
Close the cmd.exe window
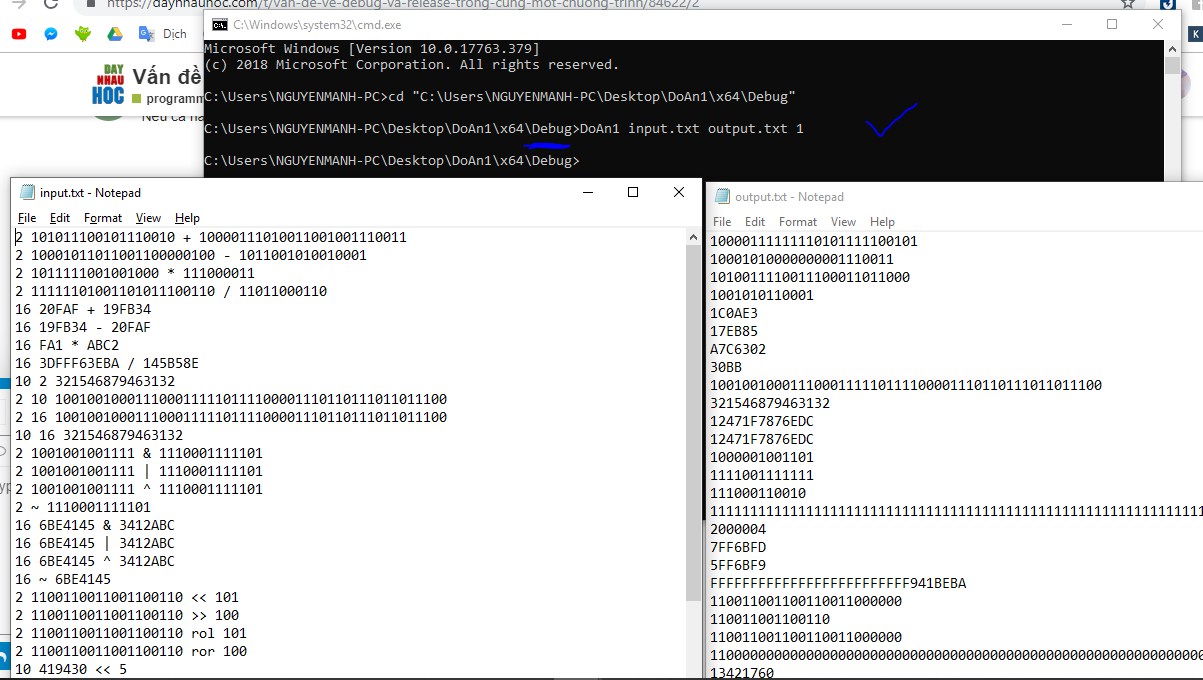[1157, 24]
